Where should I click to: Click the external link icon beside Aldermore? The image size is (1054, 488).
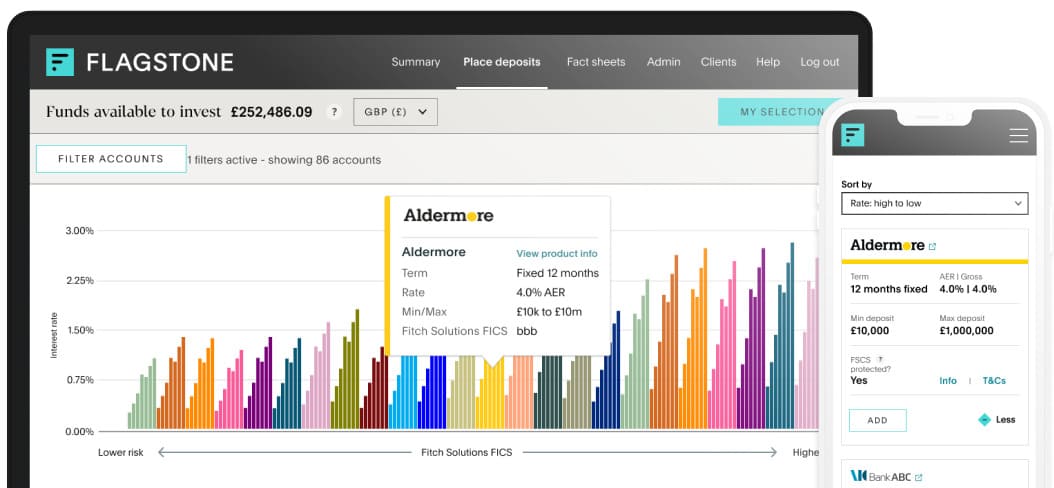[932, 247]
